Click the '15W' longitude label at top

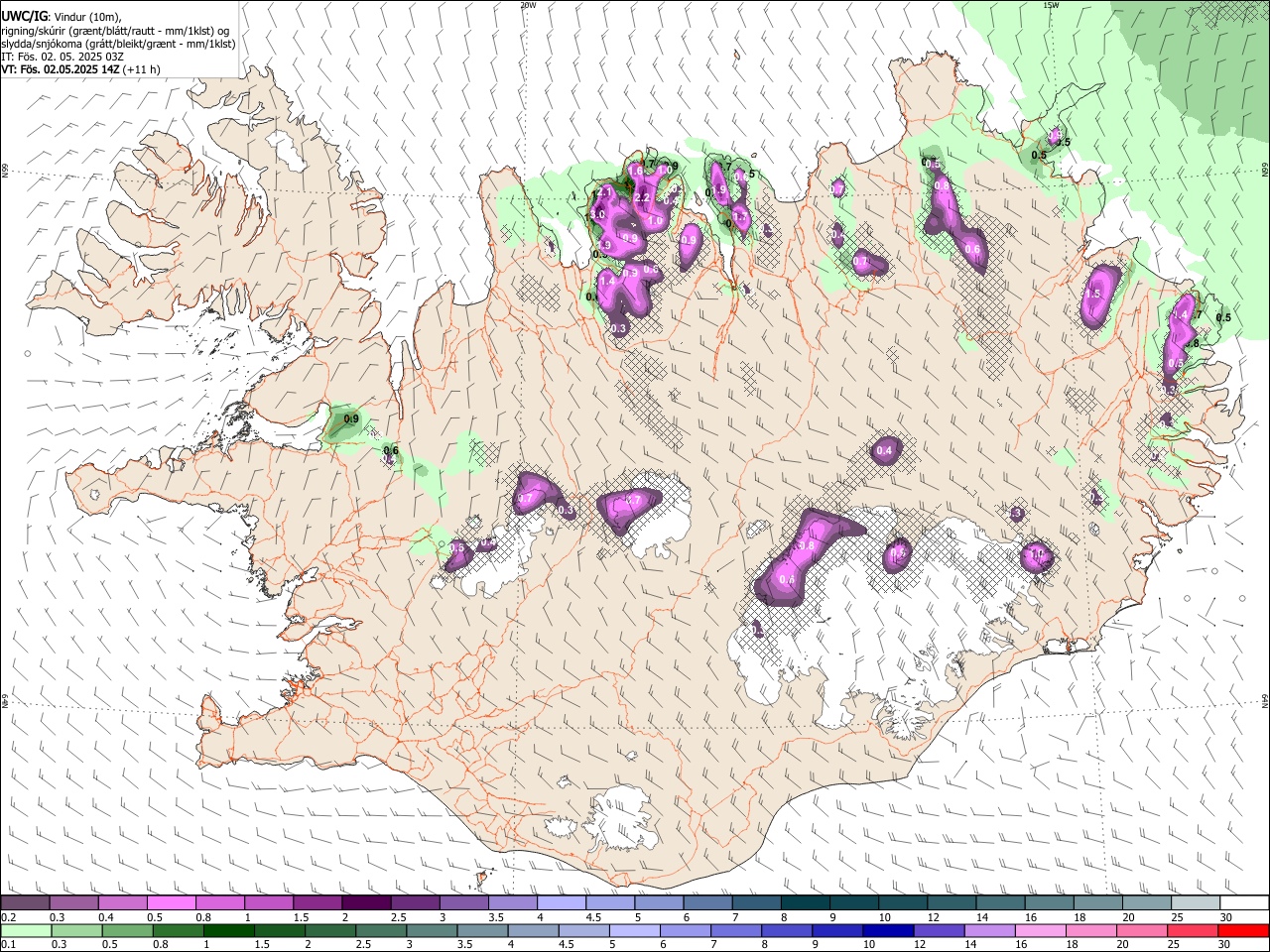1052,5
